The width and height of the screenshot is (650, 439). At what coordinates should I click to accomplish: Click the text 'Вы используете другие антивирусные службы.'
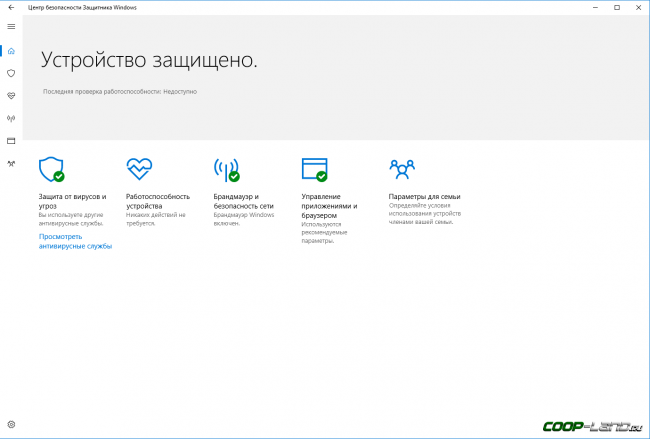71,219
